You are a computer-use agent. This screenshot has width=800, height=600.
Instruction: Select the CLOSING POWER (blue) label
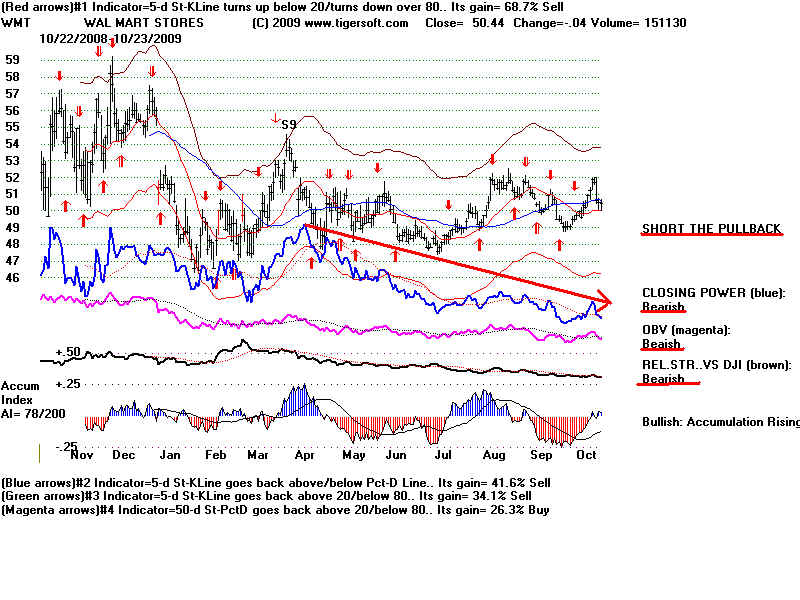click(714, 293)
